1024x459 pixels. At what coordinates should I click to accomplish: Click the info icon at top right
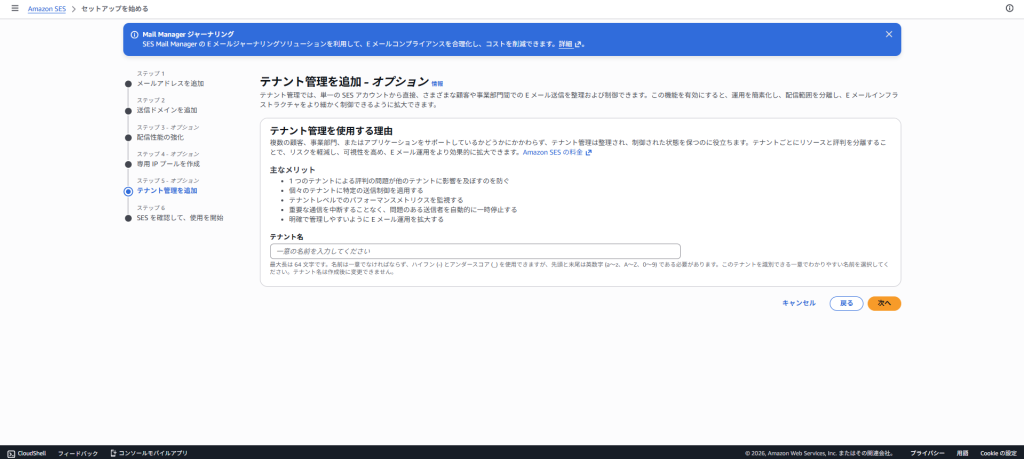(1009, 8)
